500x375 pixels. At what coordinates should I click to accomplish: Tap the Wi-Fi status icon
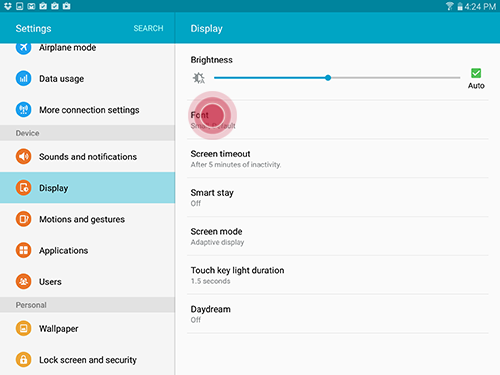tap(449, 6)
